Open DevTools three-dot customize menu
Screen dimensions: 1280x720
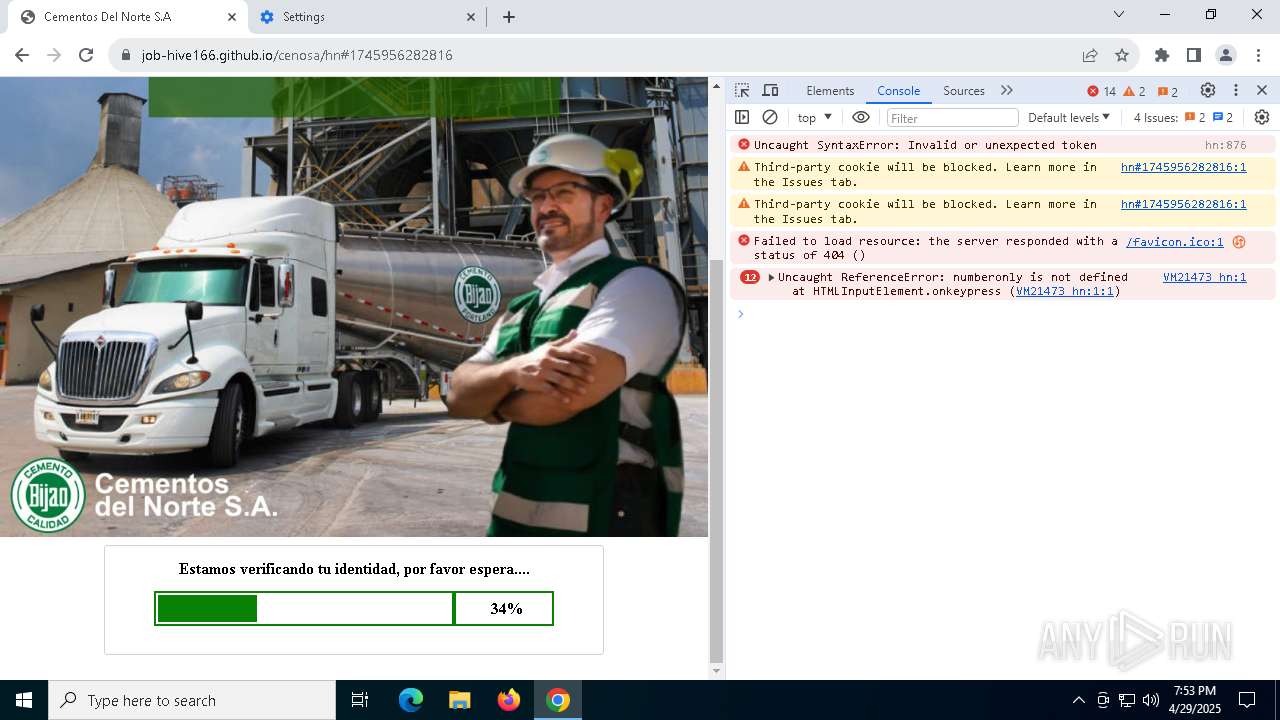pos(1236,91)
